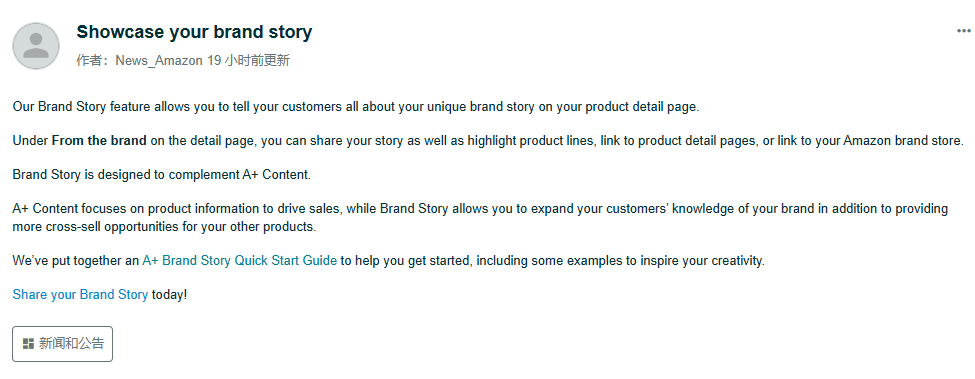The height and width of the screenshot is (379, 975).
Task: Click the 作者 label before the author name
Action: point(88,61)
